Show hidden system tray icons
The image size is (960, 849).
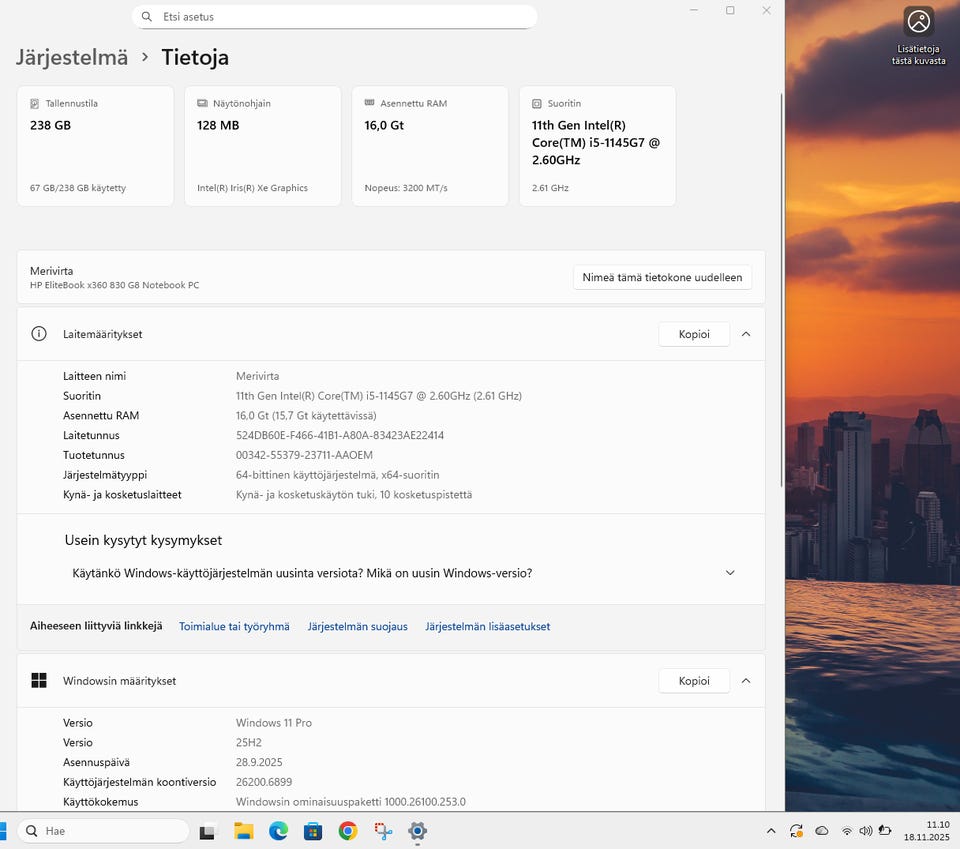pos(770,831)
